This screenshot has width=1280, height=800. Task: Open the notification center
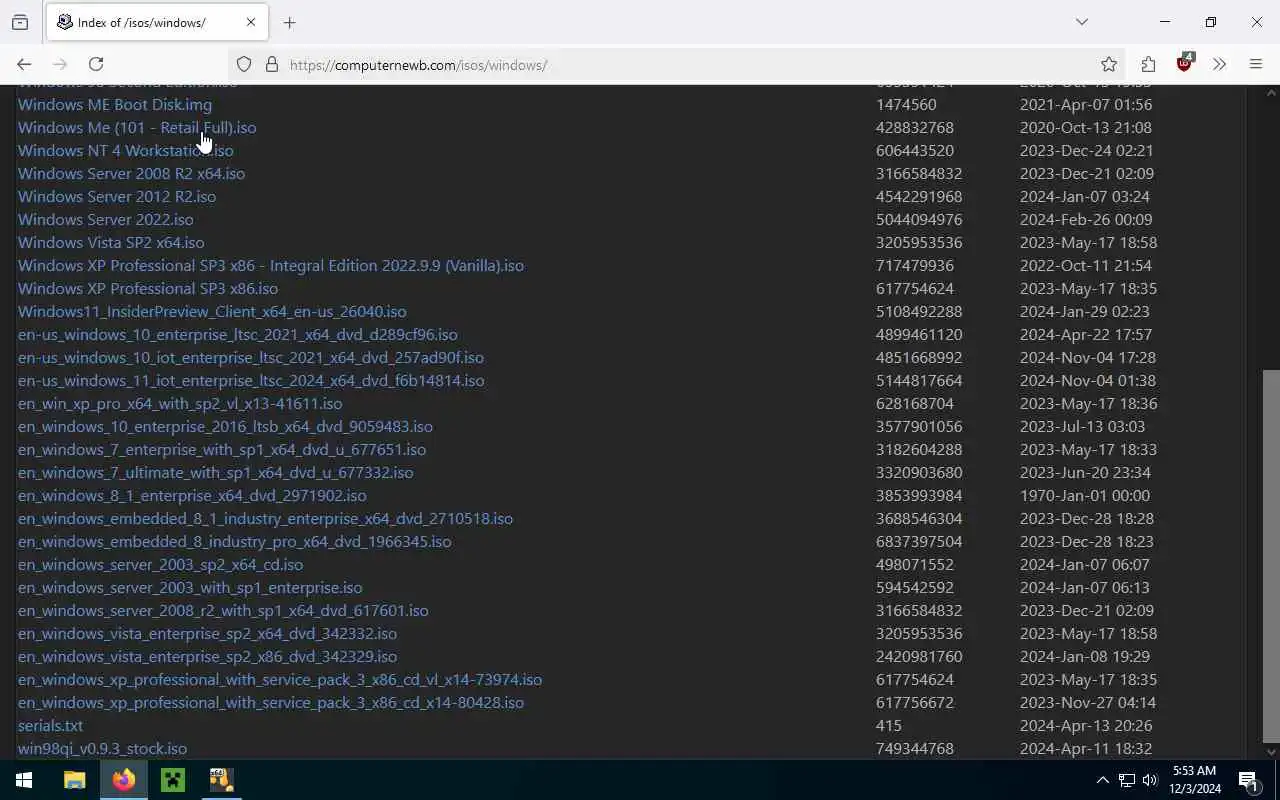[1248, 780]
